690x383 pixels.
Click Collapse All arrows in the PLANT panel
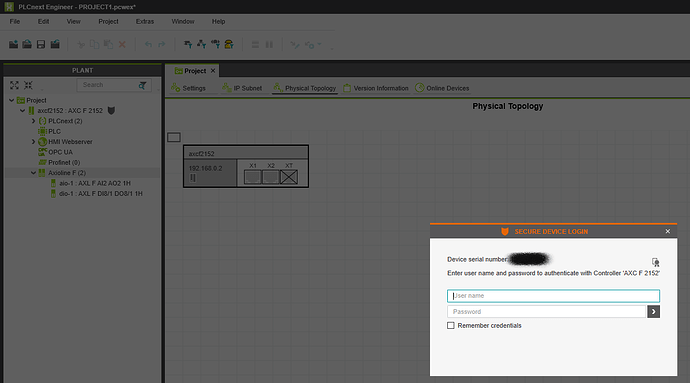coord(28,85)
